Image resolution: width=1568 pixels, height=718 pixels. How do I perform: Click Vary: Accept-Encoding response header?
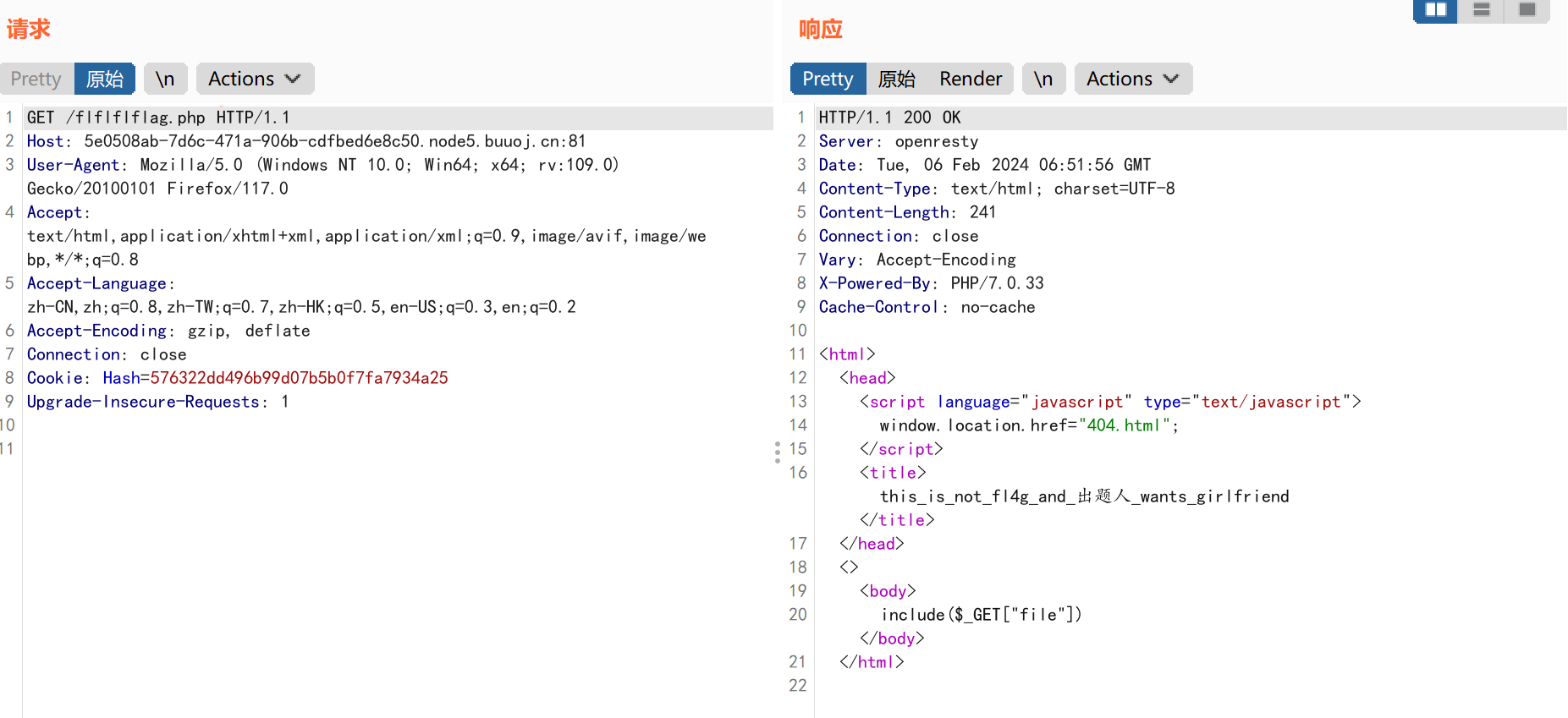tap(917, 260)
